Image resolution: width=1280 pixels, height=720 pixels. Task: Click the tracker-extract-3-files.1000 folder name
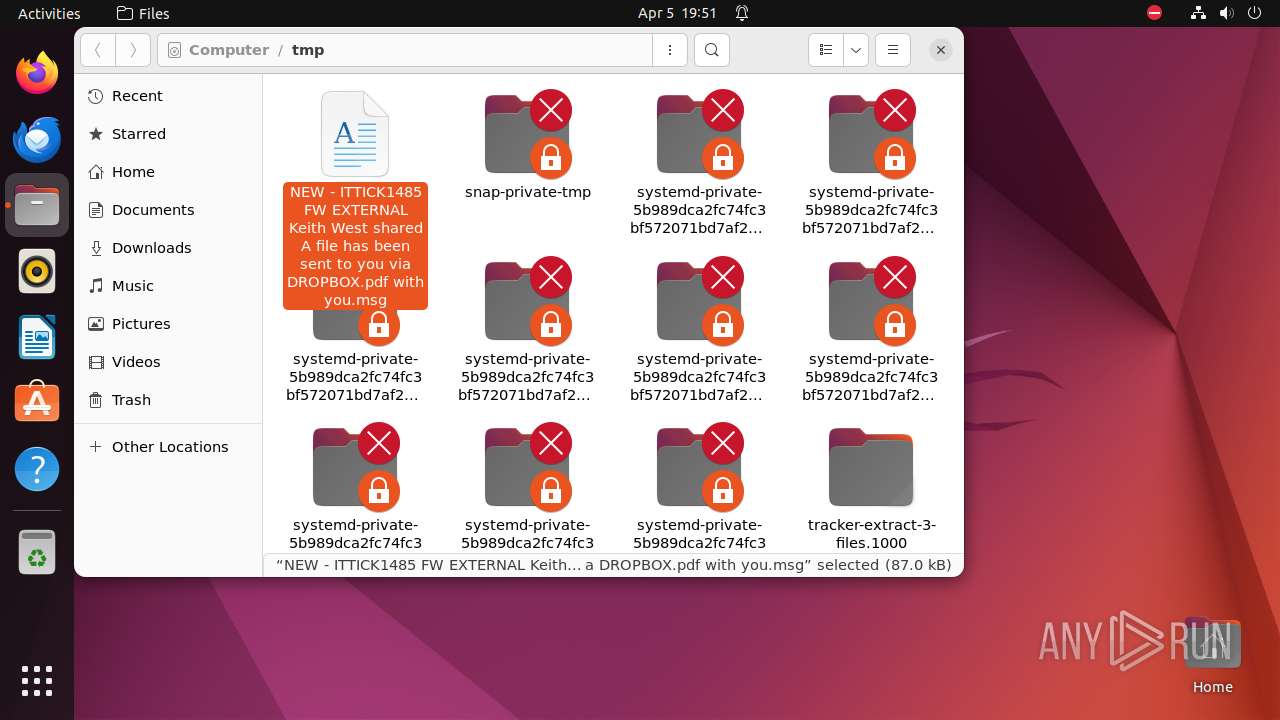pyautogui.click(x=872, y=534)
